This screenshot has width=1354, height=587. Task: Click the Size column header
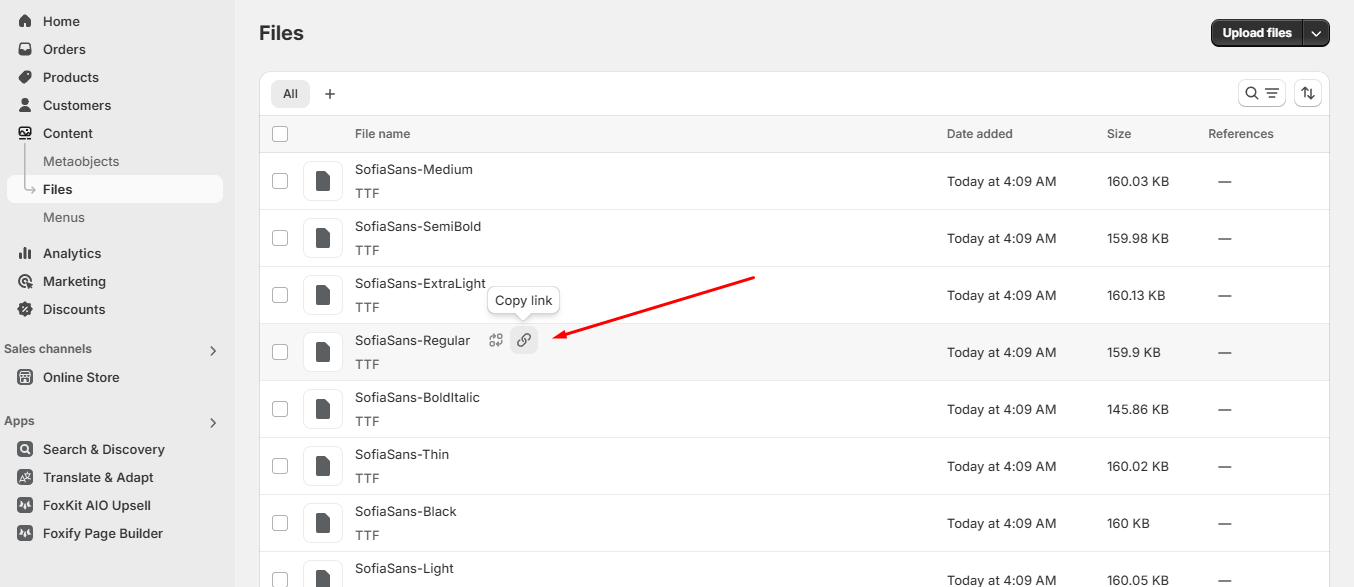click(x=1119, y=134)
